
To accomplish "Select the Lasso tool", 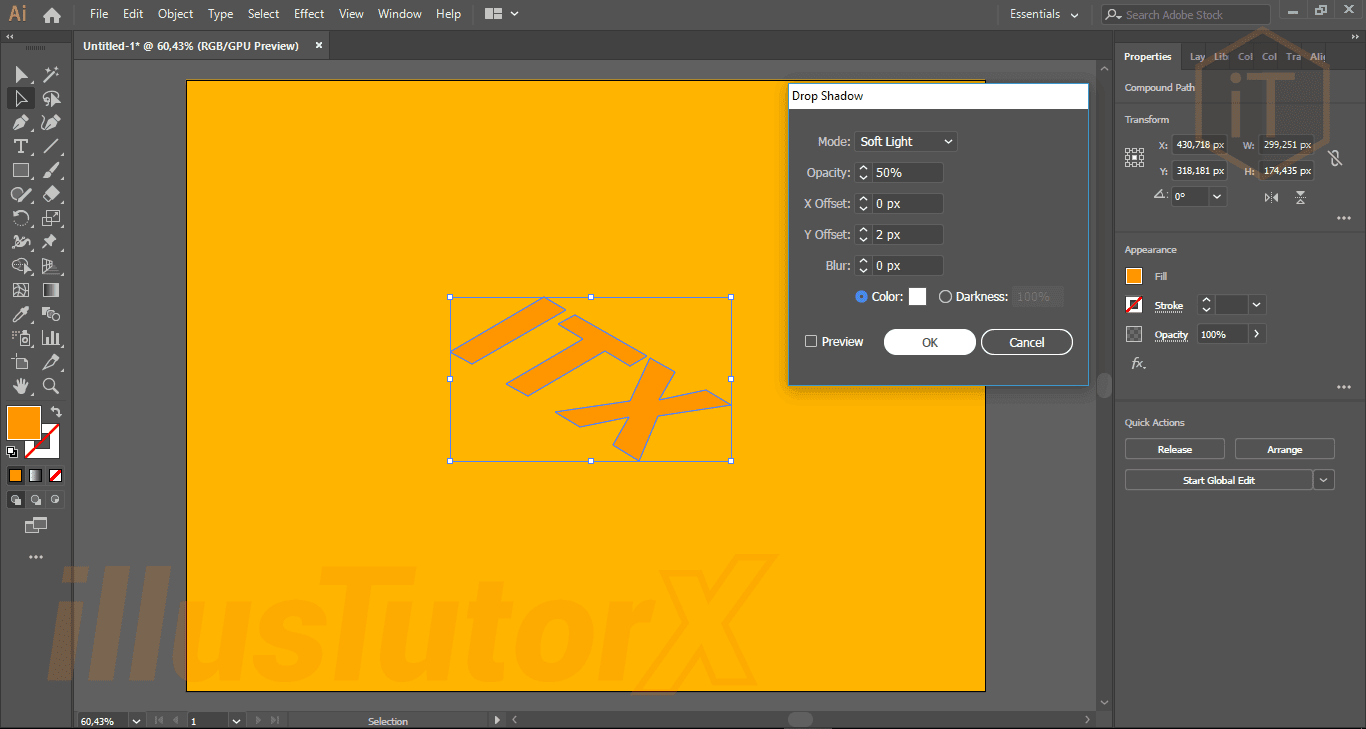I will coord(51,98).
